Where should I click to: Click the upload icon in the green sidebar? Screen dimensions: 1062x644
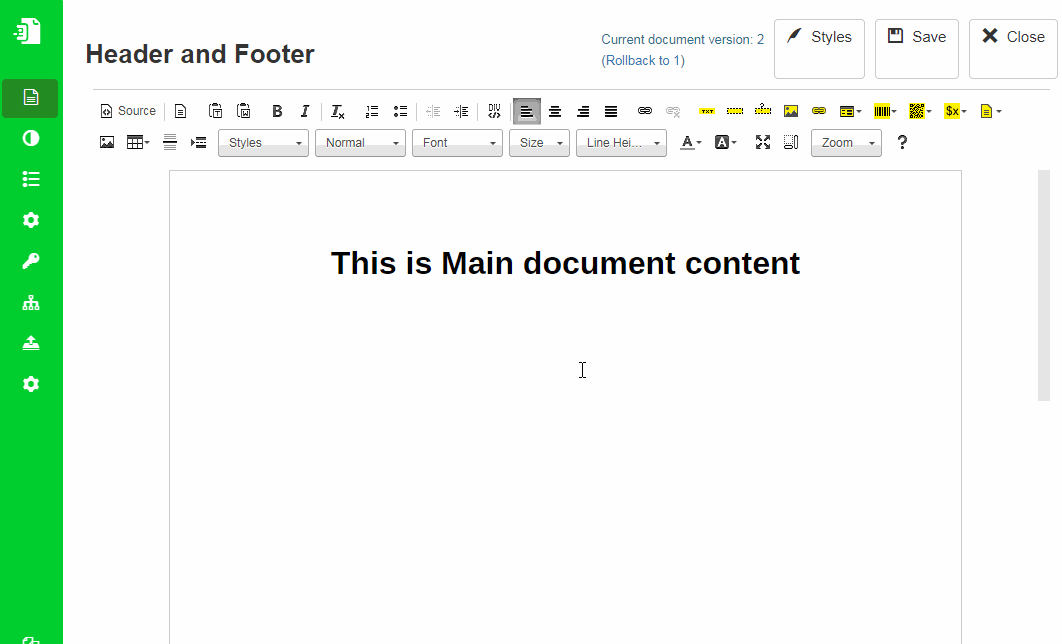[x=30, y=342]
